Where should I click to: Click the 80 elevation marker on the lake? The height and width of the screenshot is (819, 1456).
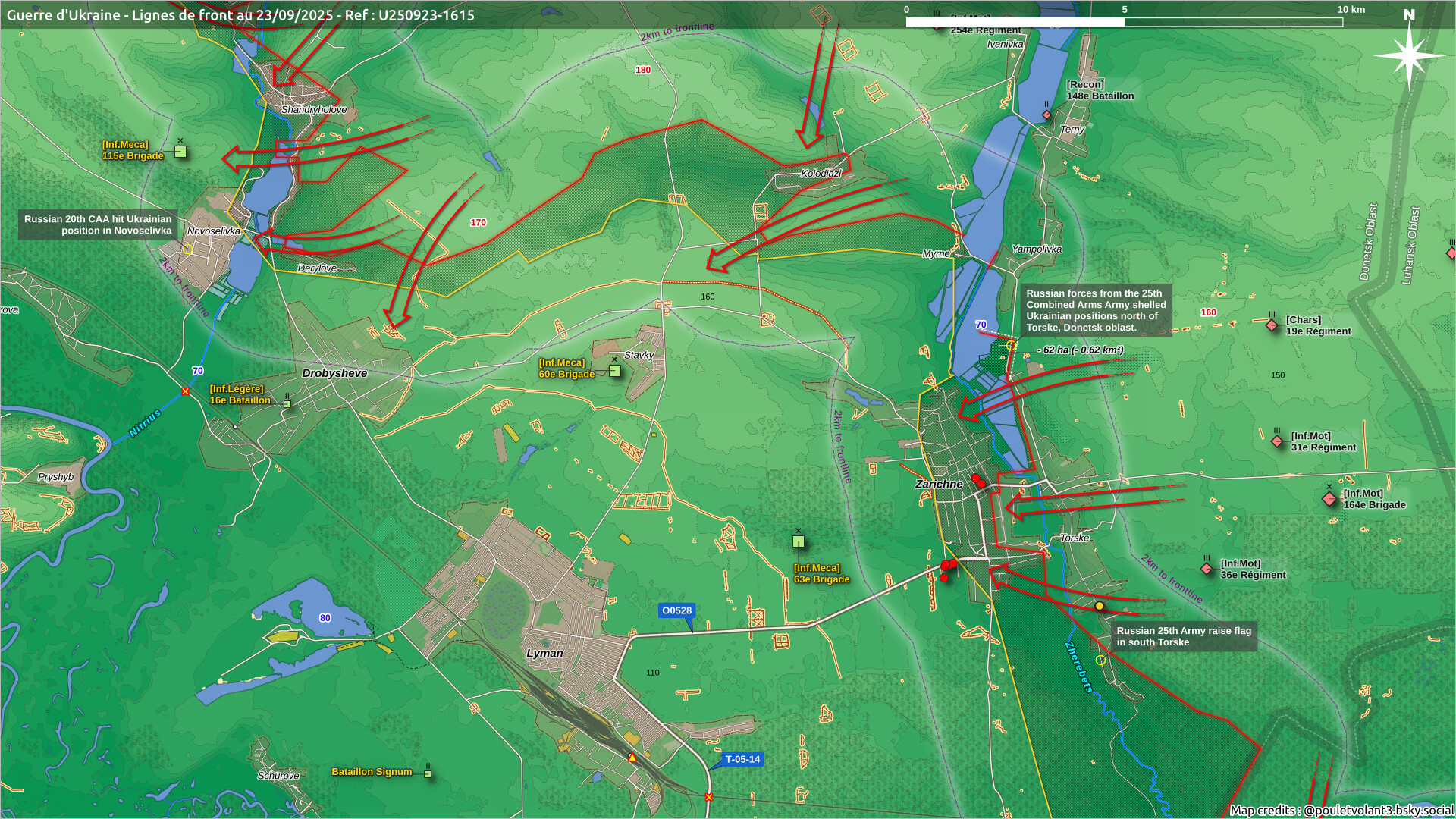pyautogui.click(x=325, y=618)
